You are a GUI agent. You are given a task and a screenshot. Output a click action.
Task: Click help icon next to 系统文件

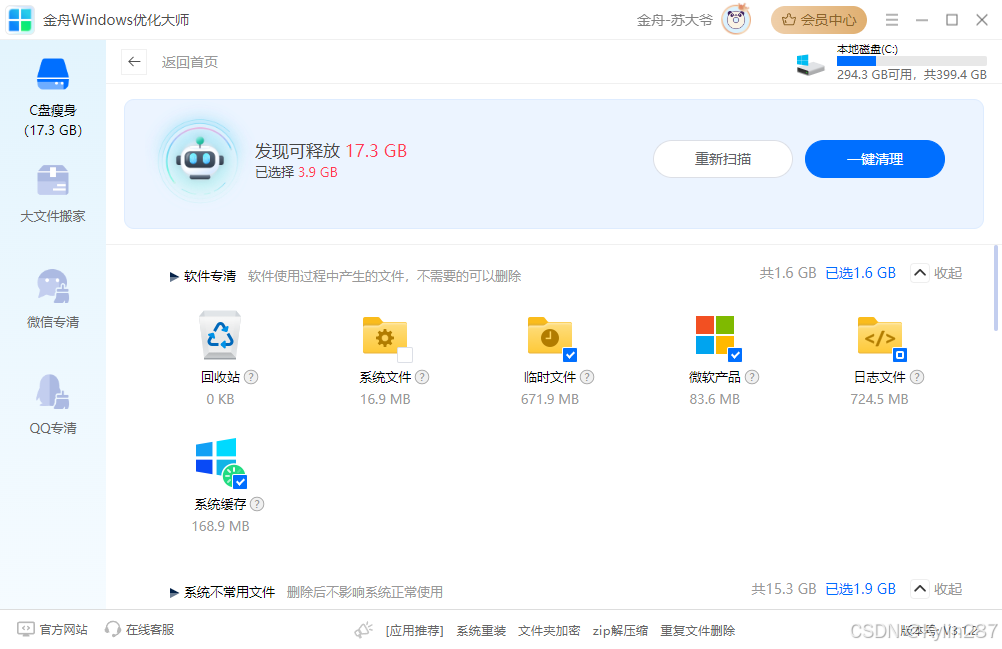click(x=422, y=377)
